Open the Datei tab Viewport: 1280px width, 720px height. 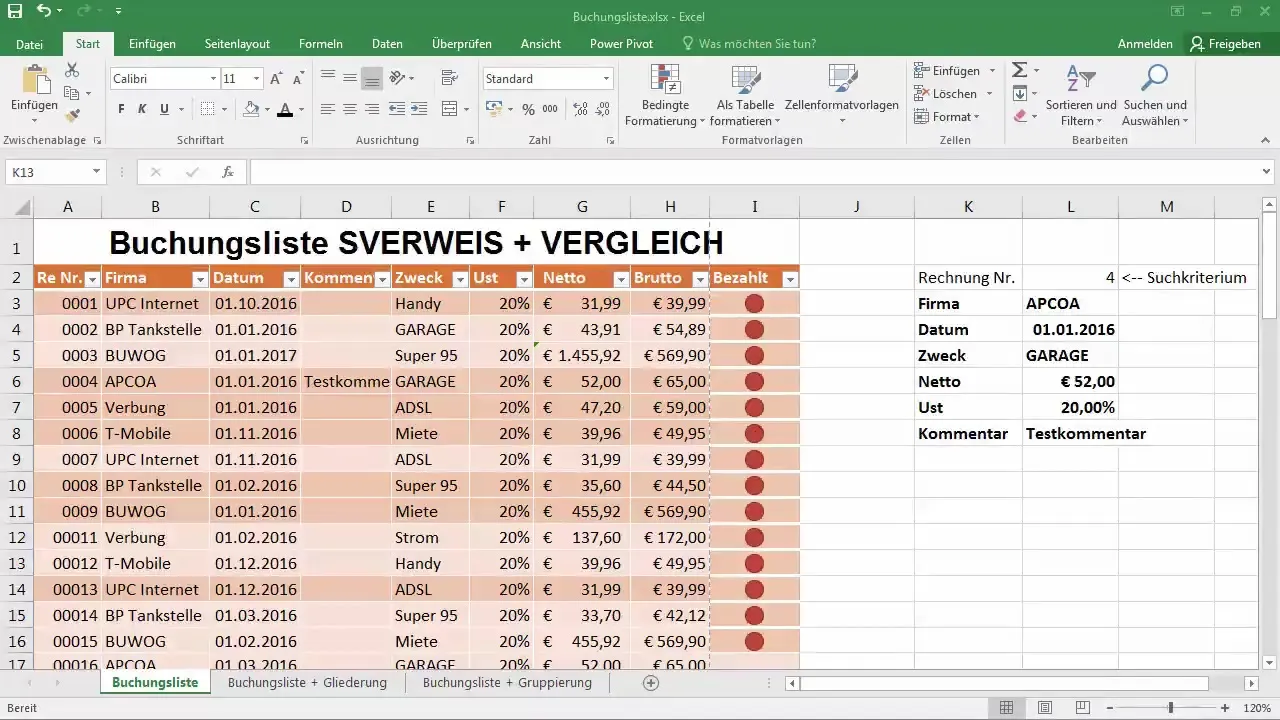click(x=30, y=44)
